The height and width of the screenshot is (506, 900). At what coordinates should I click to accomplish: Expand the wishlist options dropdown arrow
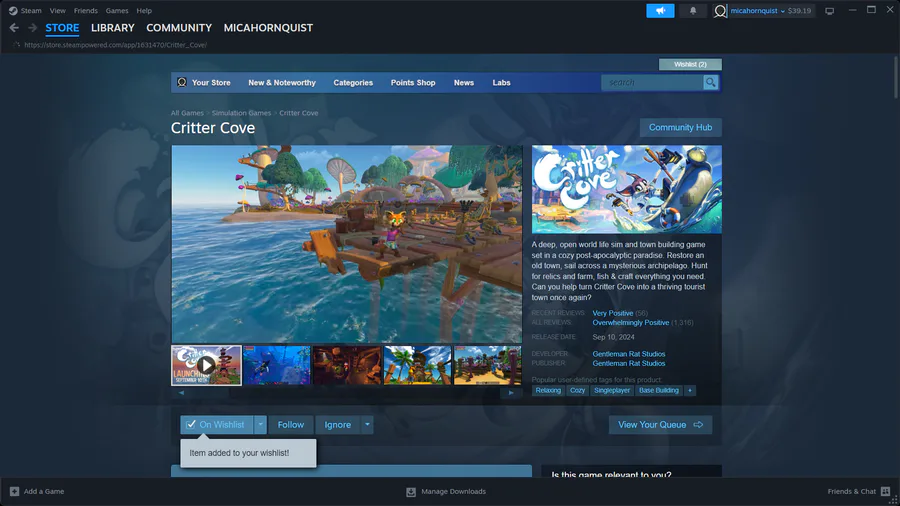(x=260, y=425)
